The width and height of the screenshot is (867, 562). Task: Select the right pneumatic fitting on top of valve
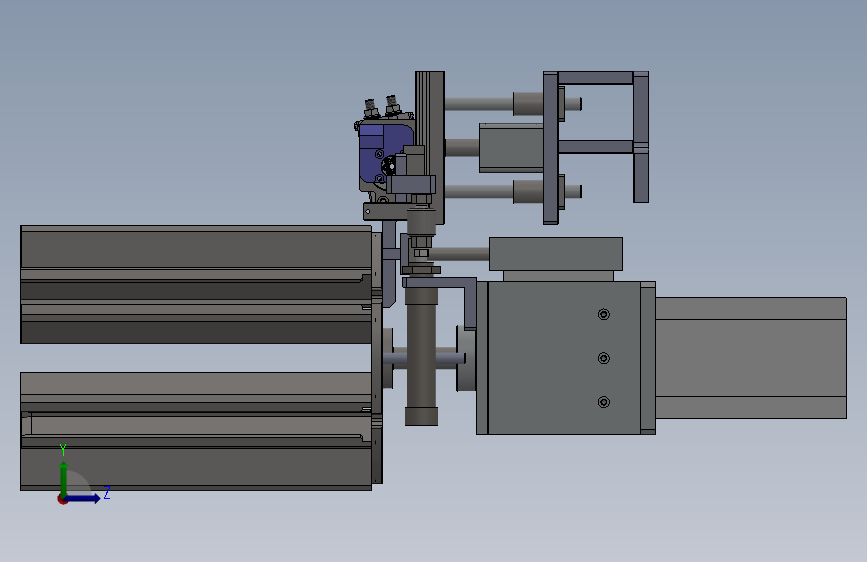point(392,105)
